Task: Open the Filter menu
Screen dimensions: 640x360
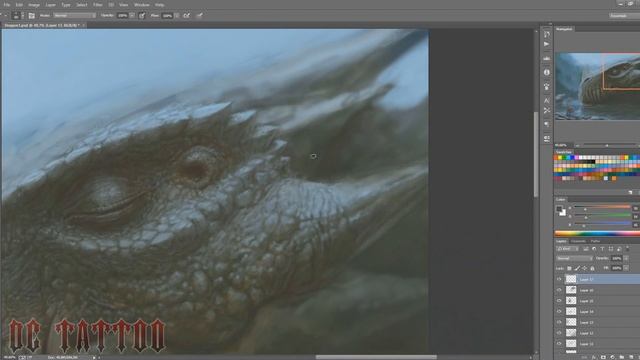Action: [x=98, y=5]
